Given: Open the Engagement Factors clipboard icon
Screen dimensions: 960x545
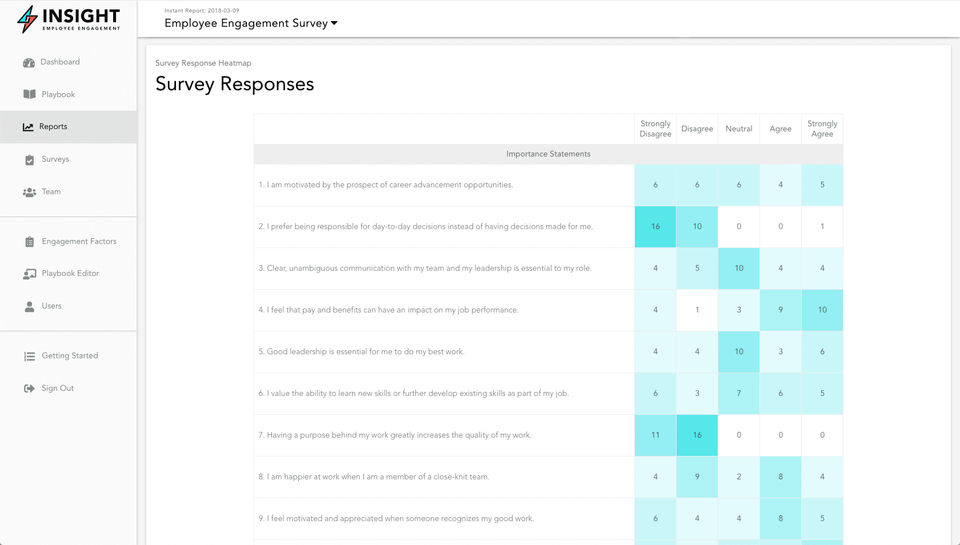Looking at the screenshot, I should pyautogui.click(x=29, y=242).
